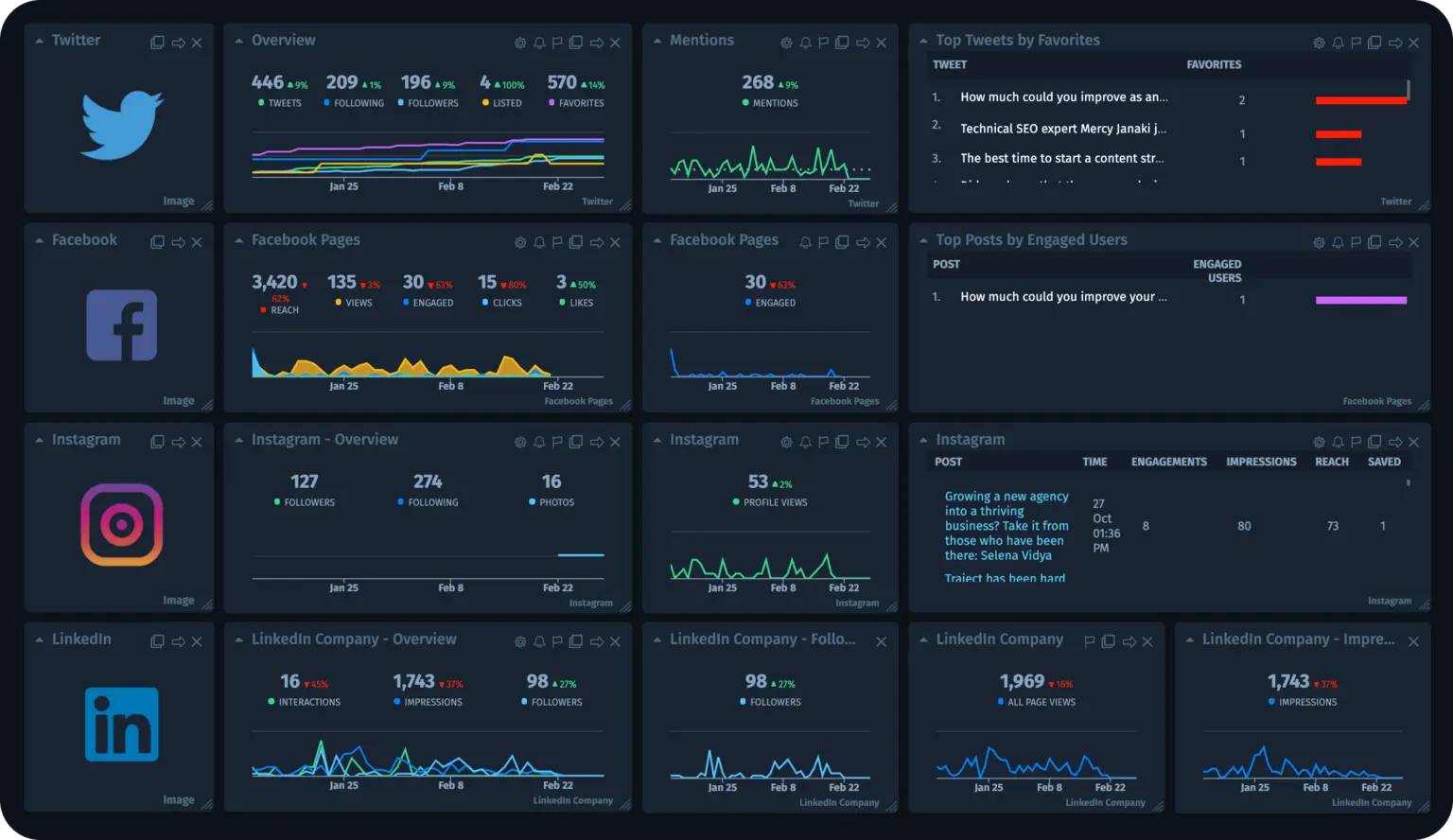1453x840 pixels.
Task: Collapse the Facebook image widget
Action: 40,240
